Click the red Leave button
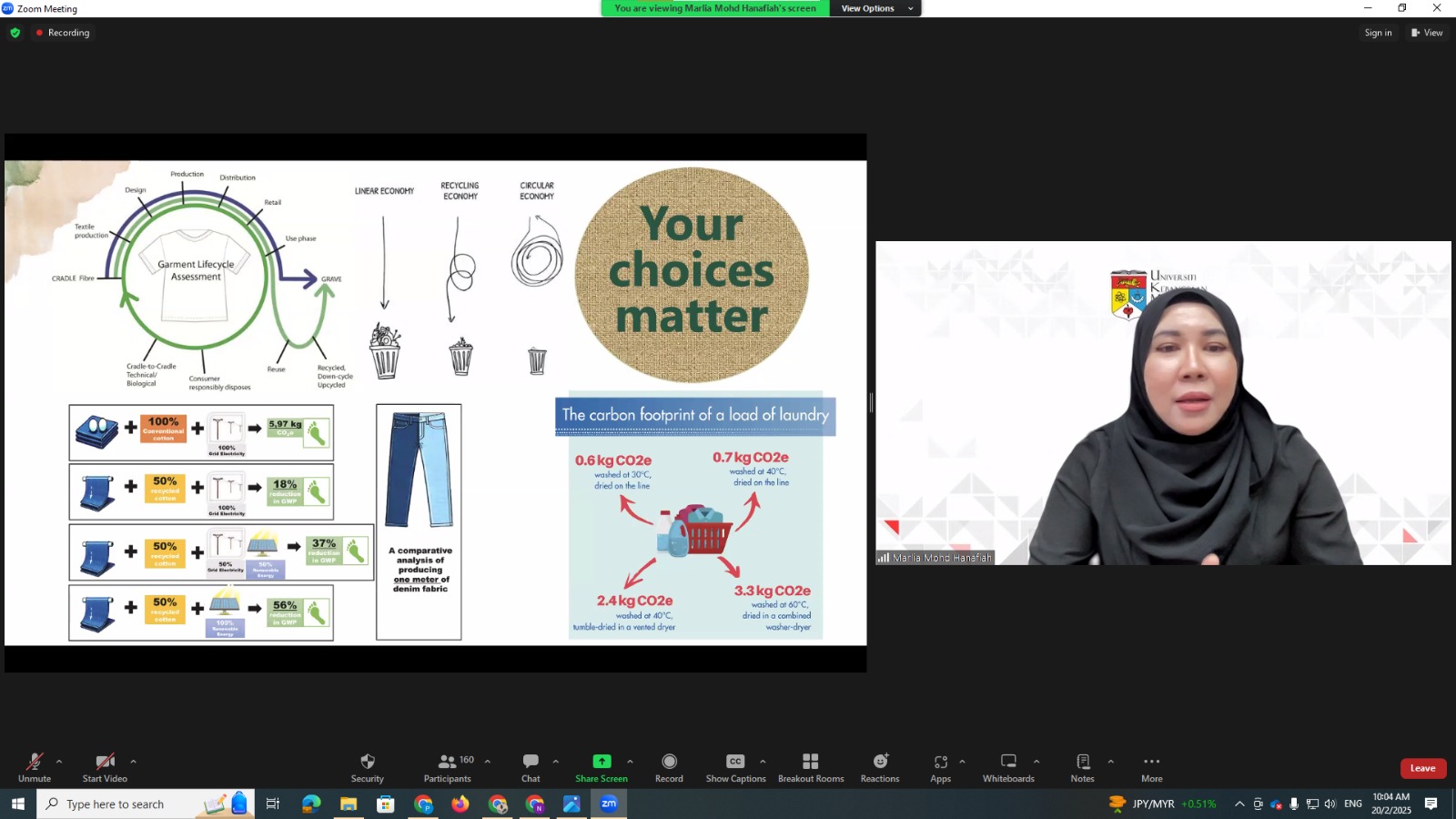 click(x=1422, y=768)
